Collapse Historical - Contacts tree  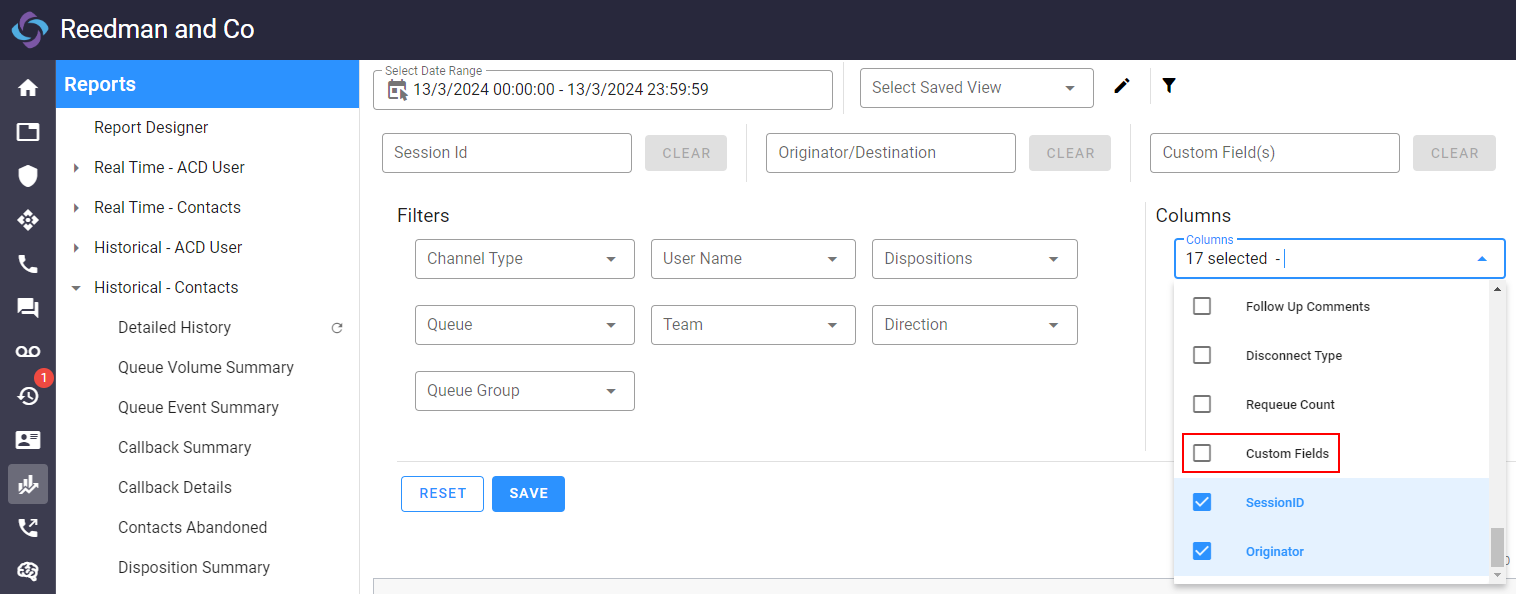pyautogui.click(x=76, y=288)
